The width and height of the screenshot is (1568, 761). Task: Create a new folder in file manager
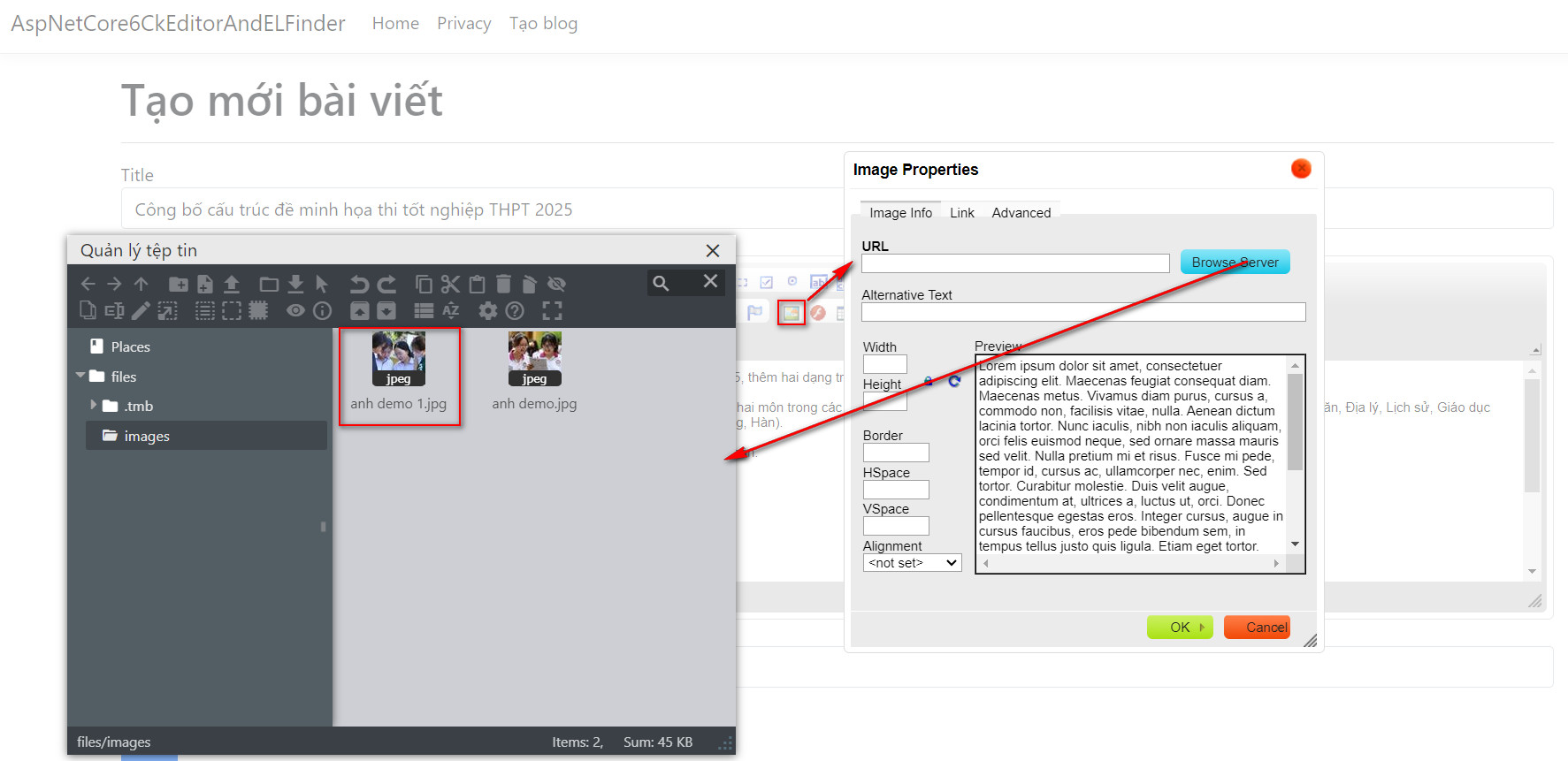pyautogui.click(x=178, y=284)
